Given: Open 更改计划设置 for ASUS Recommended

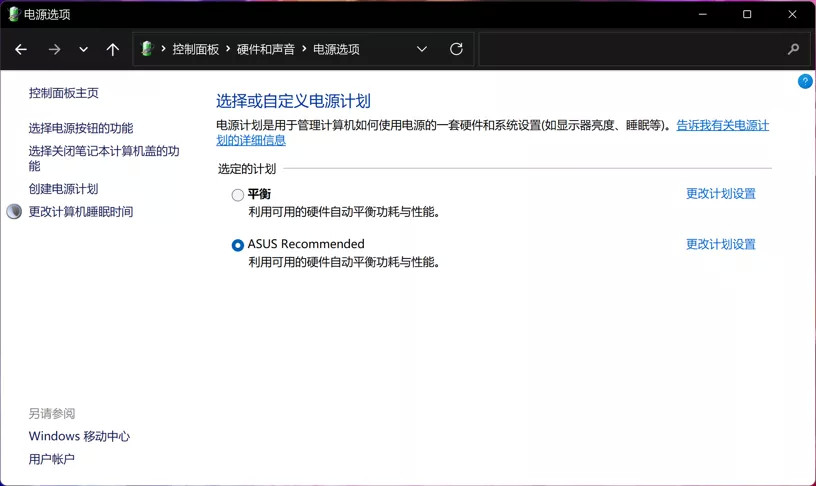Looking at the screenshot, I should (x=720, y=244).
